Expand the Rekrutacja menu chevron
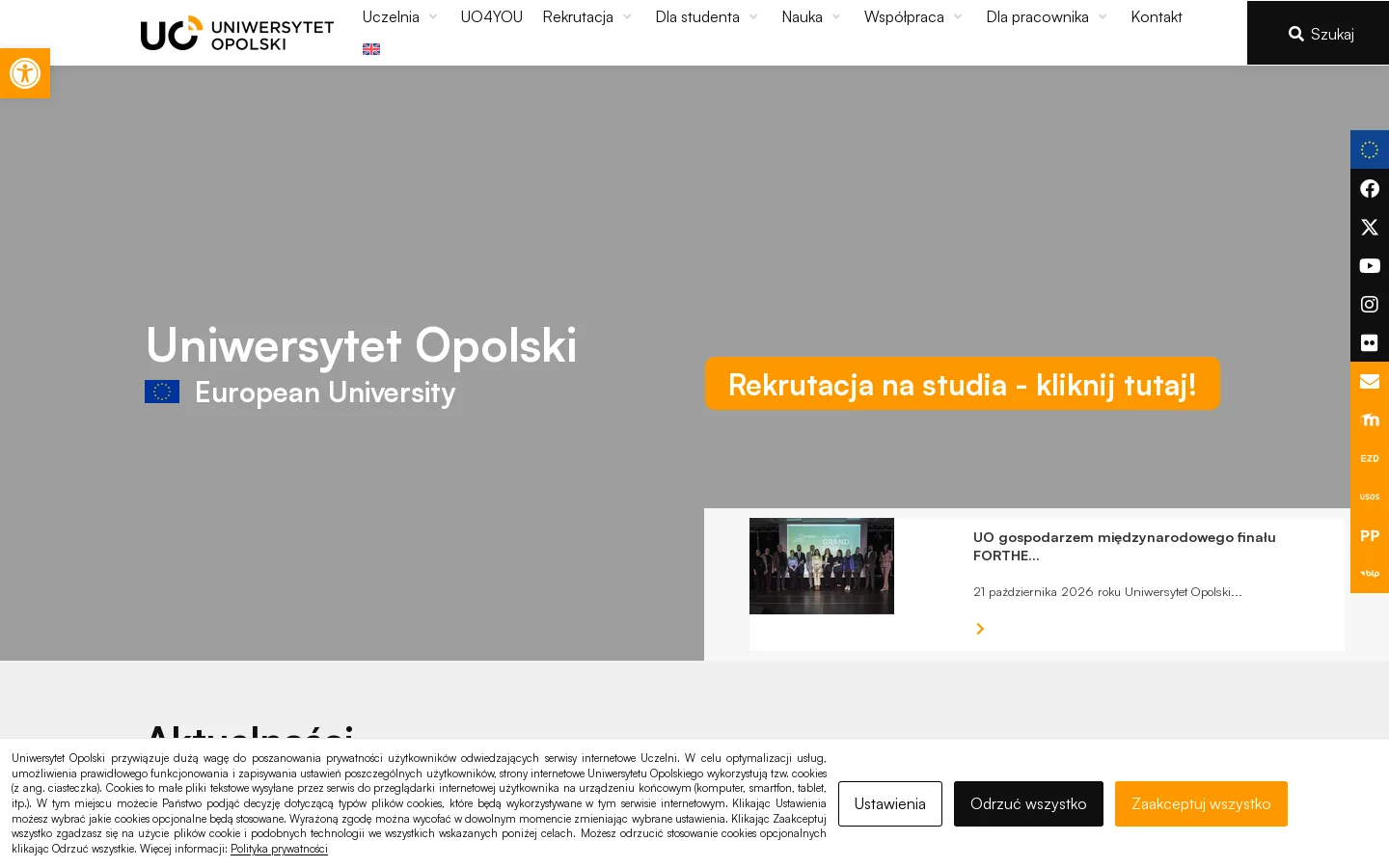 [x=627, y=16]
